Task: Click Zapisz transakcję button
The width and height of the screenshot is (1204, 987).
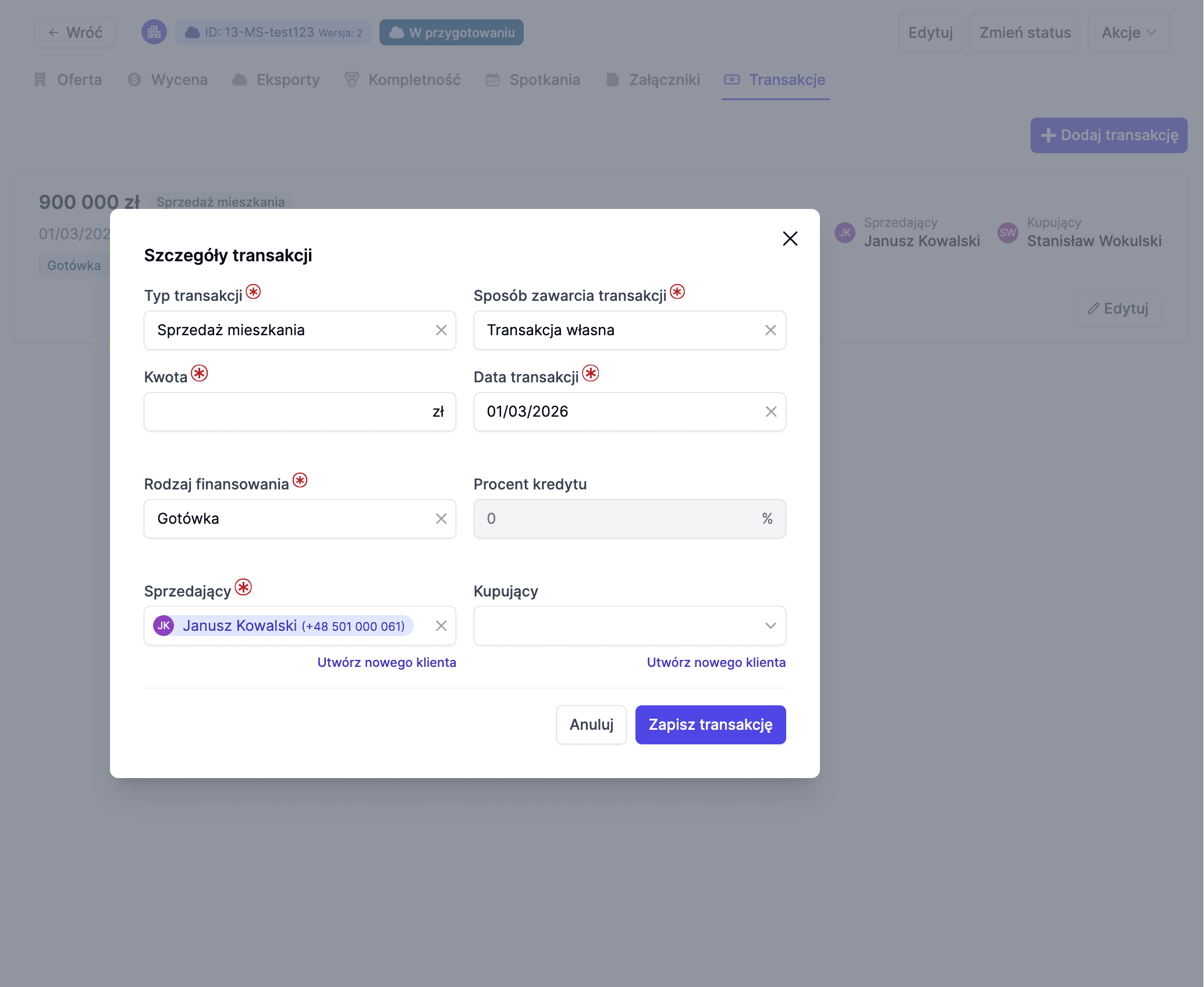Action: (x=710, y=725)
